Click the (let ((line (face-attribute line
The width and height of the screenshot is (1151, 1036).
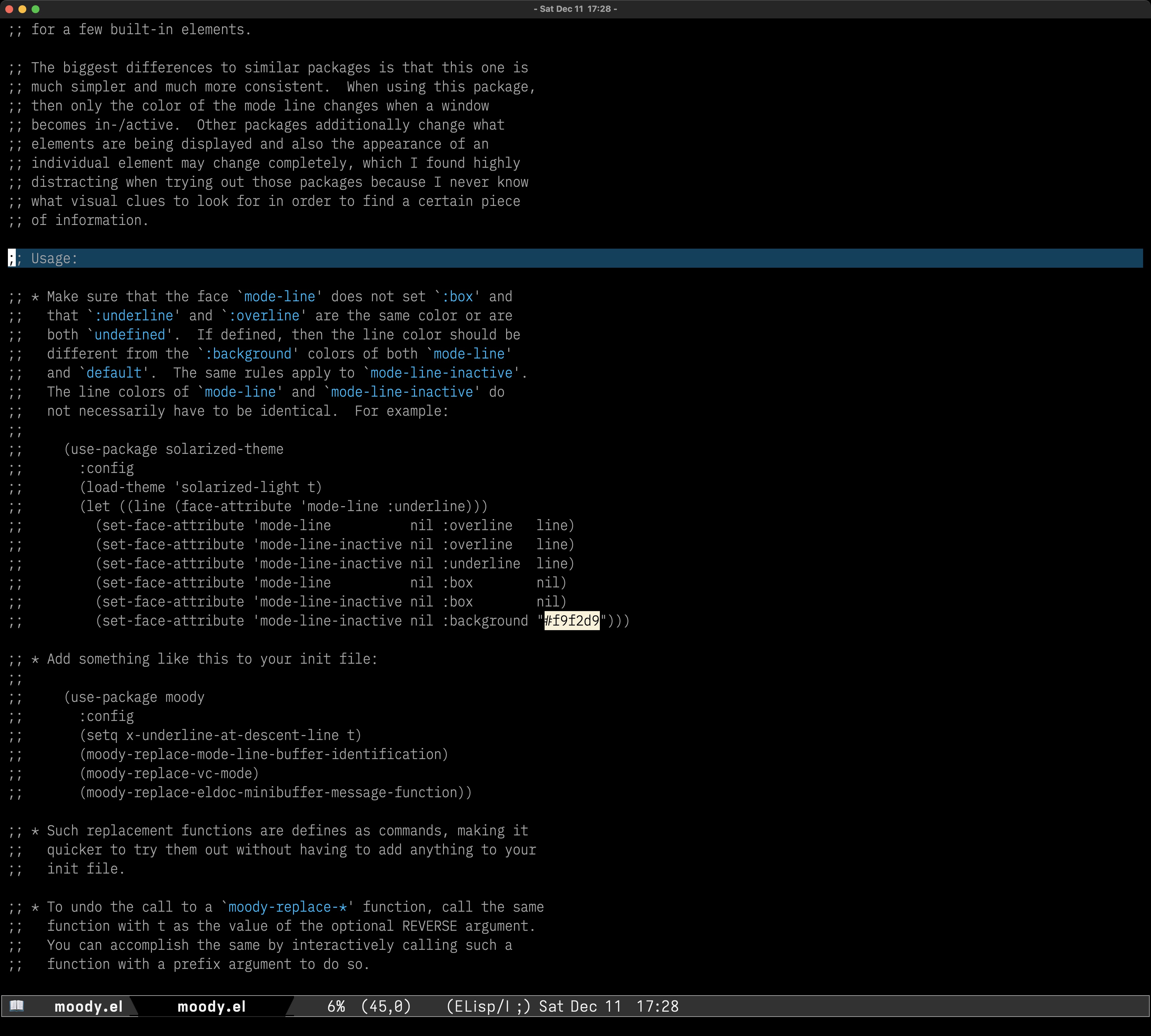tap(284, 506)
